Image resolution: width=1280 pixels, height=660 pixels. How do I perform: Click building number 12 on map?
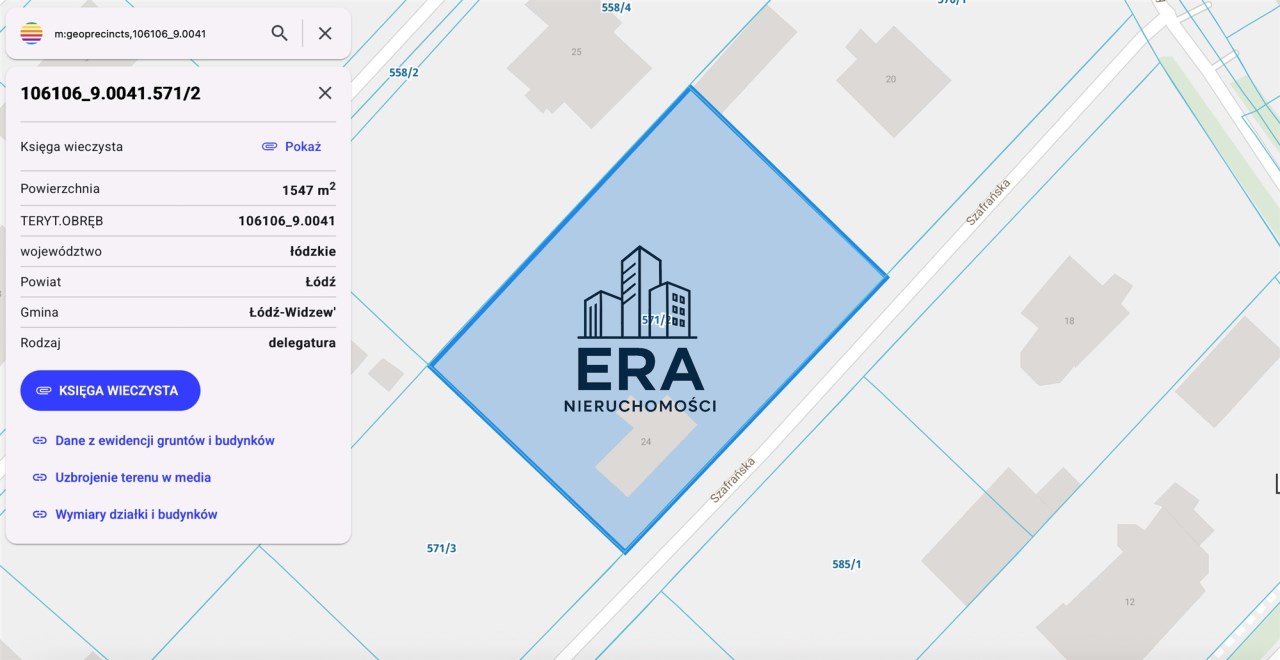pyautogui.click(x=1129, y=602)
